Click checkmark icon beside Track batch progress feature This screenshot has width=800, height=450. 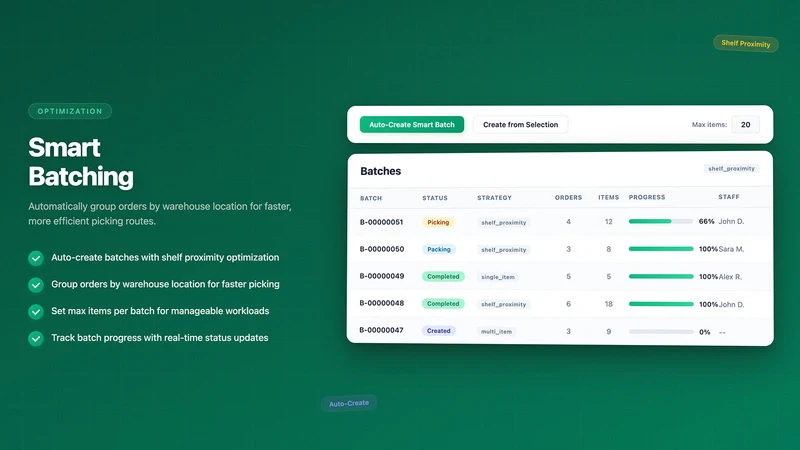(x=36, y=338)
